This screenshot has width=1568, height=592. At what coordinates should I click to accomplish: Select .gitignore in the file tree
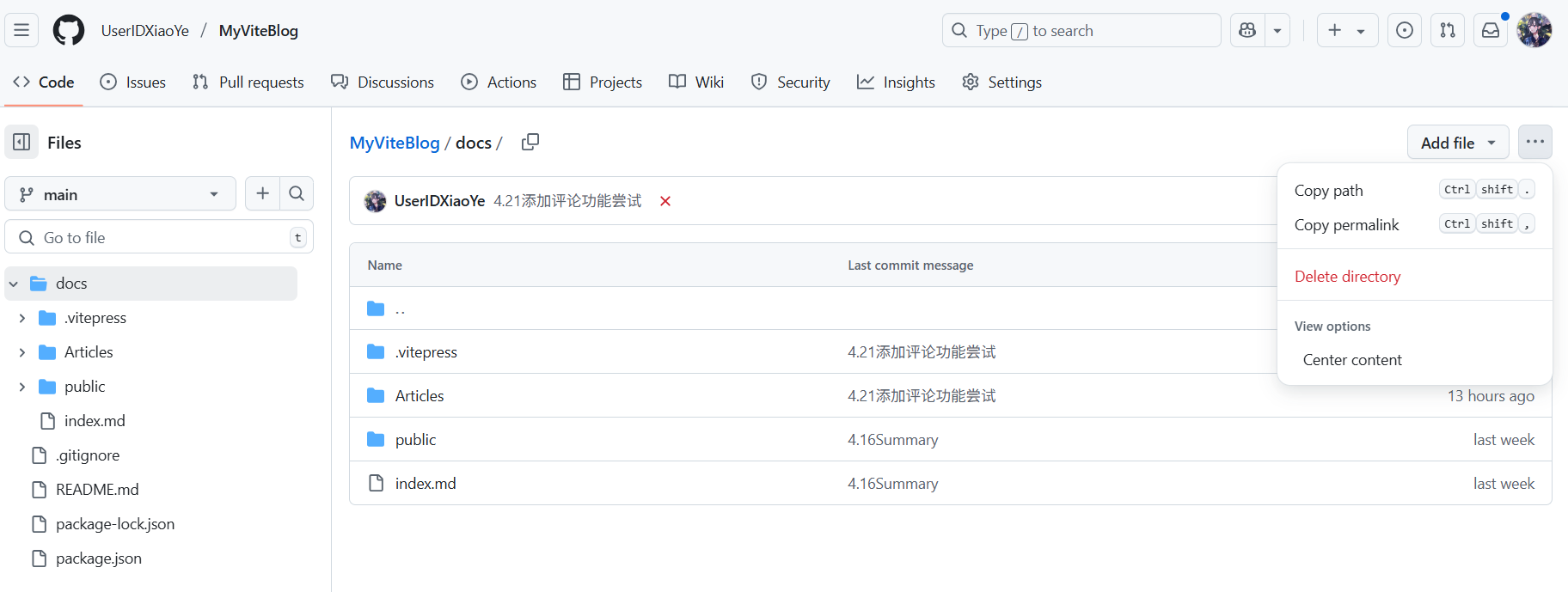coord(88,455)
